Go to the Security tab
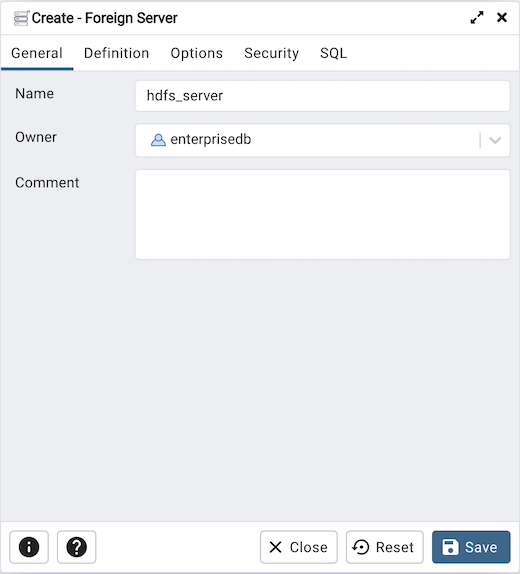520x574 pixels. pyautogui.click(x=271, y=53)
